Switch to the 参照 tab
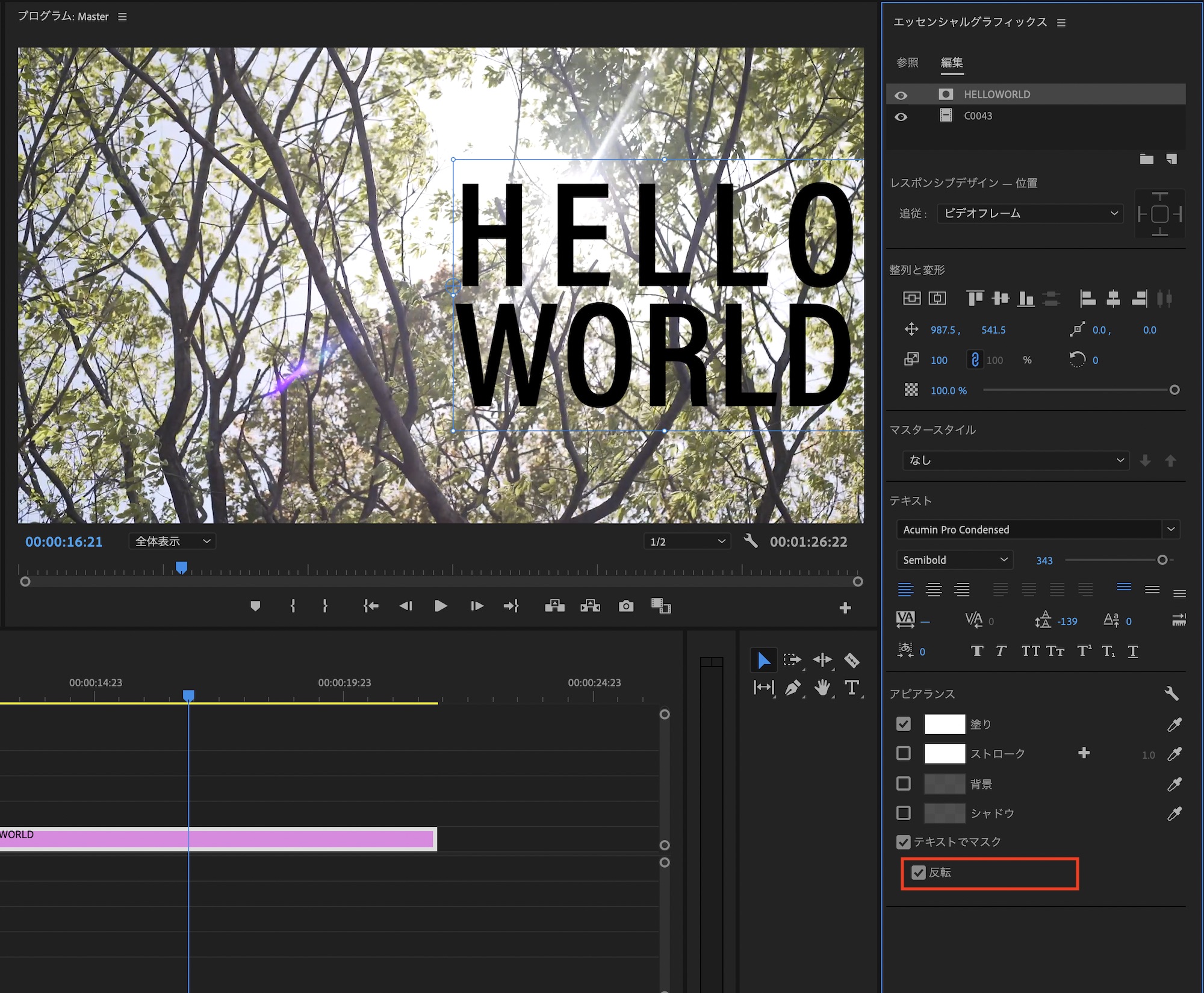1204x993 pixels. pos(907,63)
